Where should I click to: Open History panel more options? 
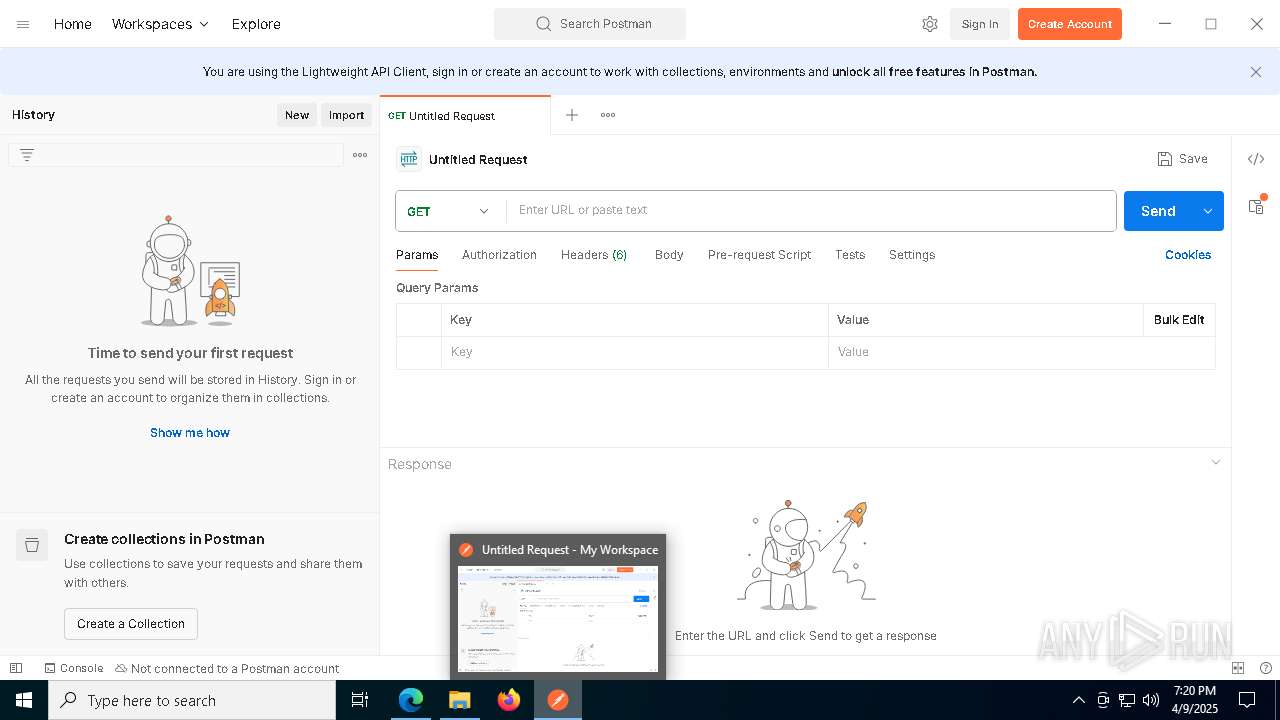(x=360, y=155)
